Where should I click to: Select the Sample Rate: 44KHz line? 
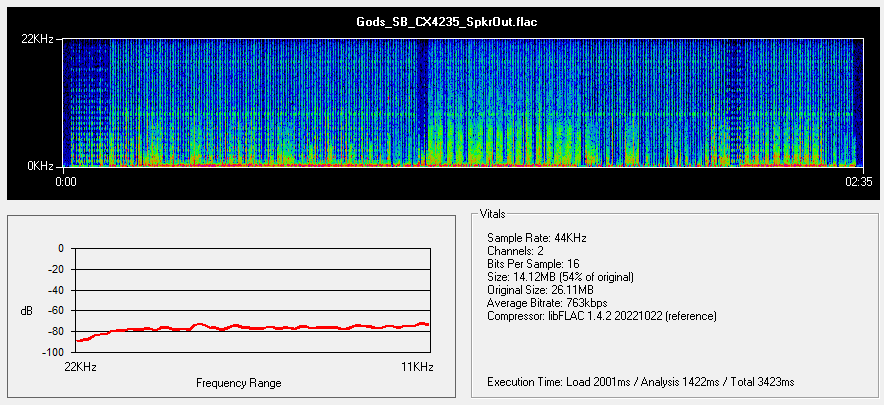pyautogui.click(x=534, y=237)
